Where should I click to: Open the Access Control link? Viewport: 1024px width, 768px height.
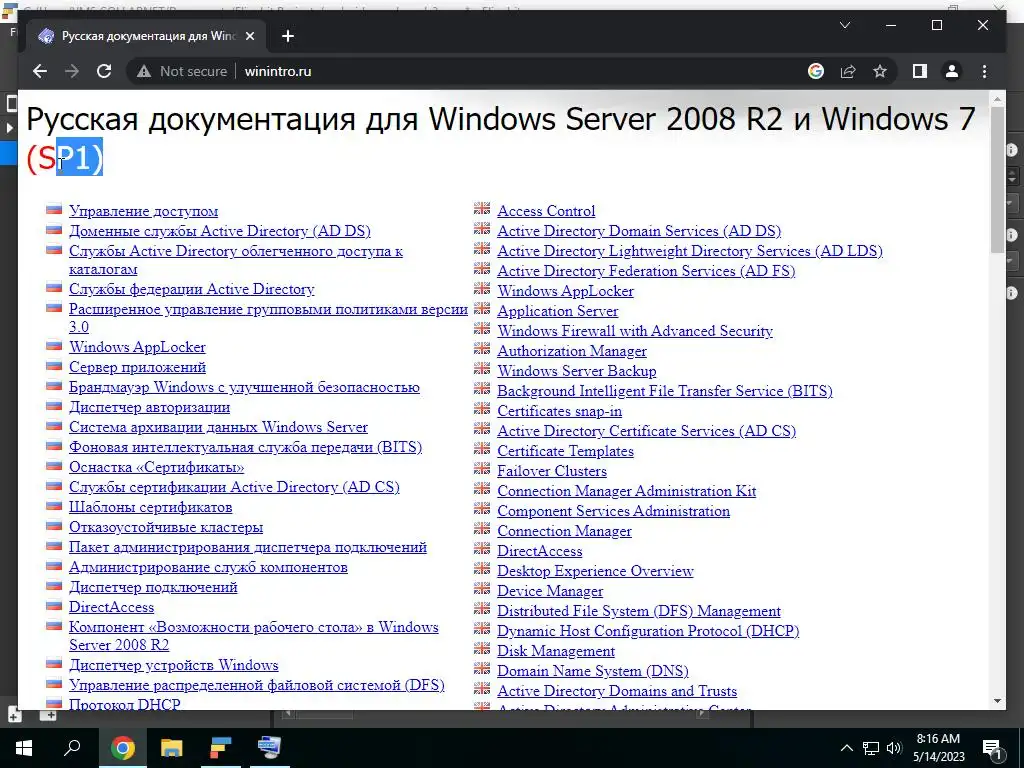(546, 211)
